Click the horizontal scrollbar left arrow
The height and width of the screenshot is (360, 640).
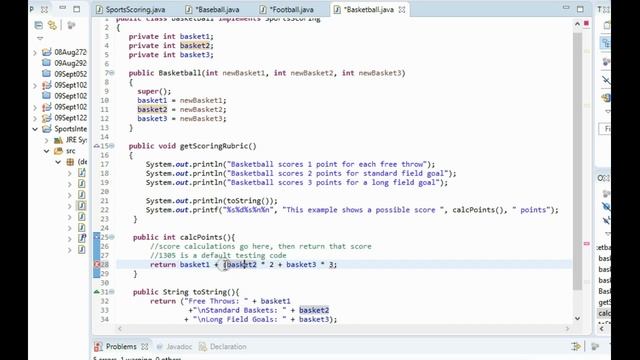pos(120,329)
